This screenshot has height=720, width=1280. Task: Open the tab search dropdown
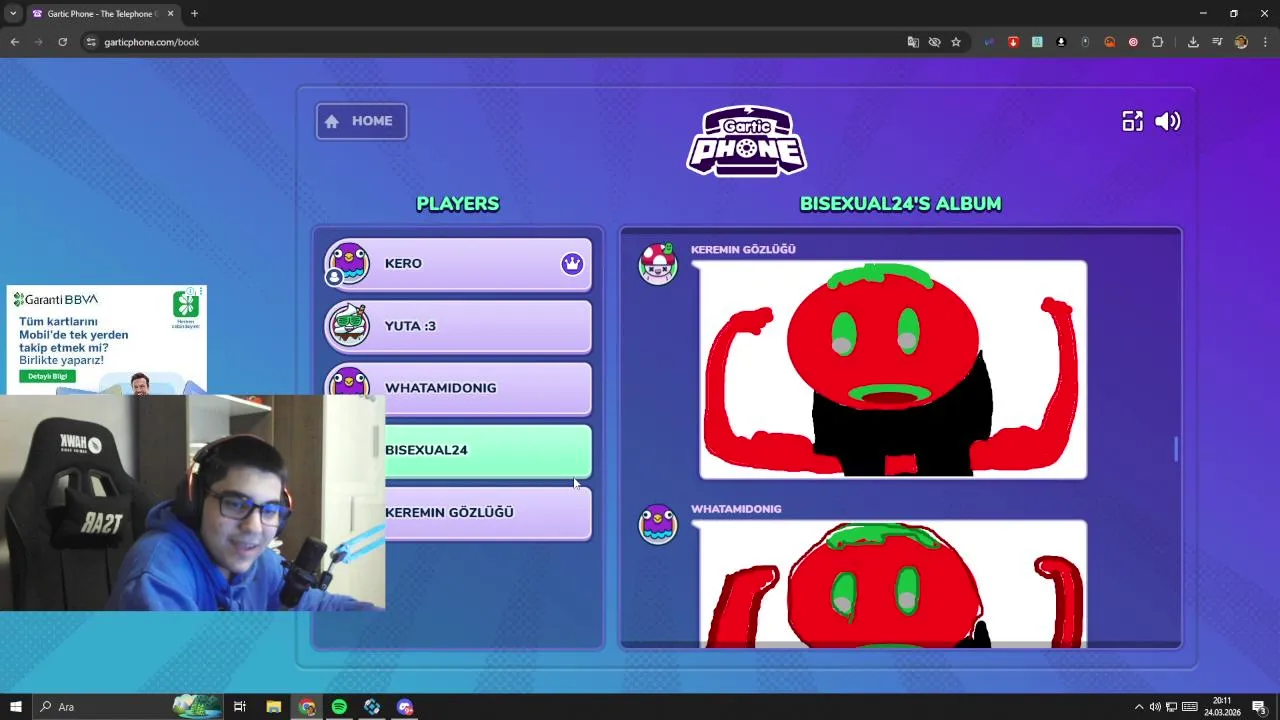pyautogui.click(x=13, y=14)
